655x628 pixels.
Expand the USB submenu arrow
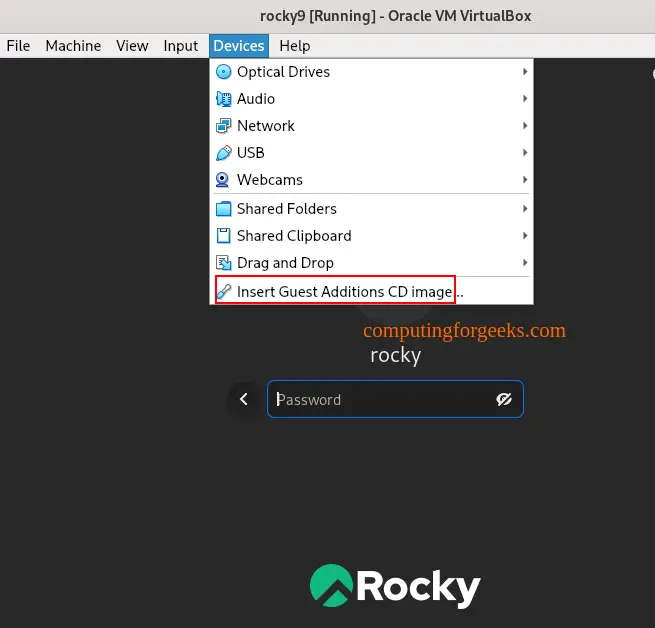pos(525,153)
